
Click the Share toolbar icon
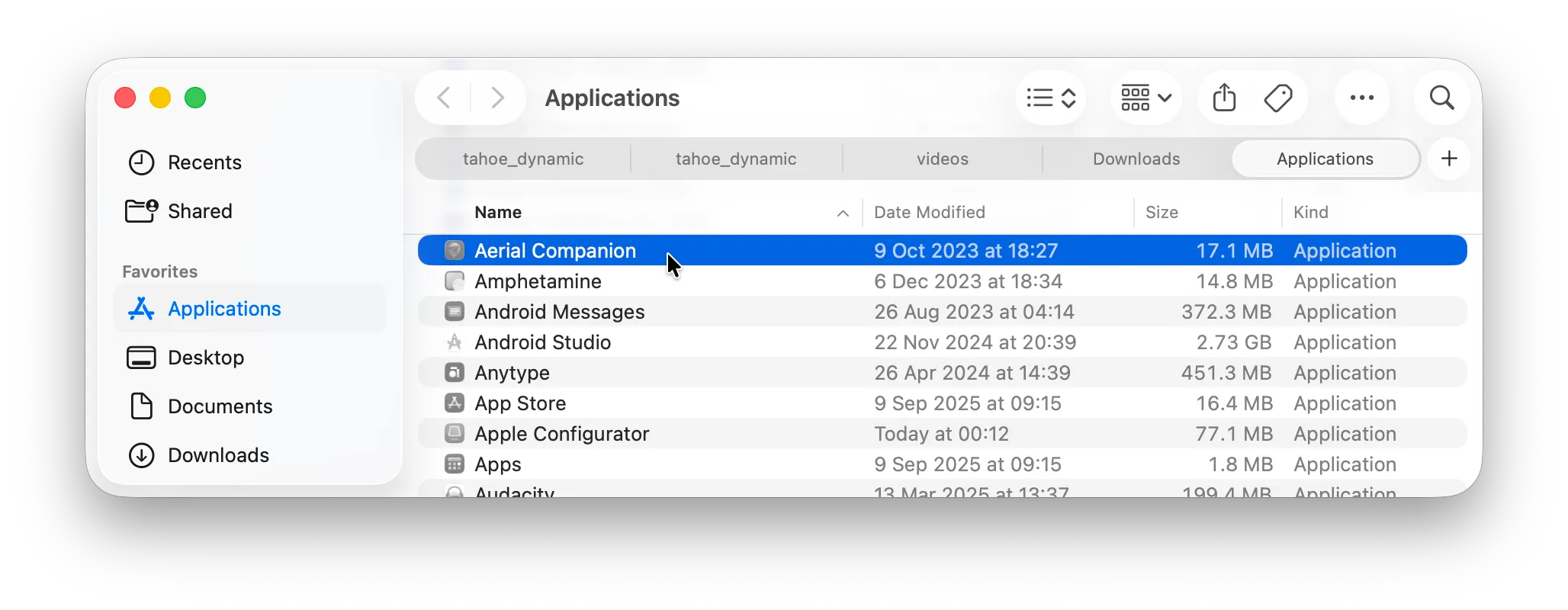click(x=1225, y=98)
